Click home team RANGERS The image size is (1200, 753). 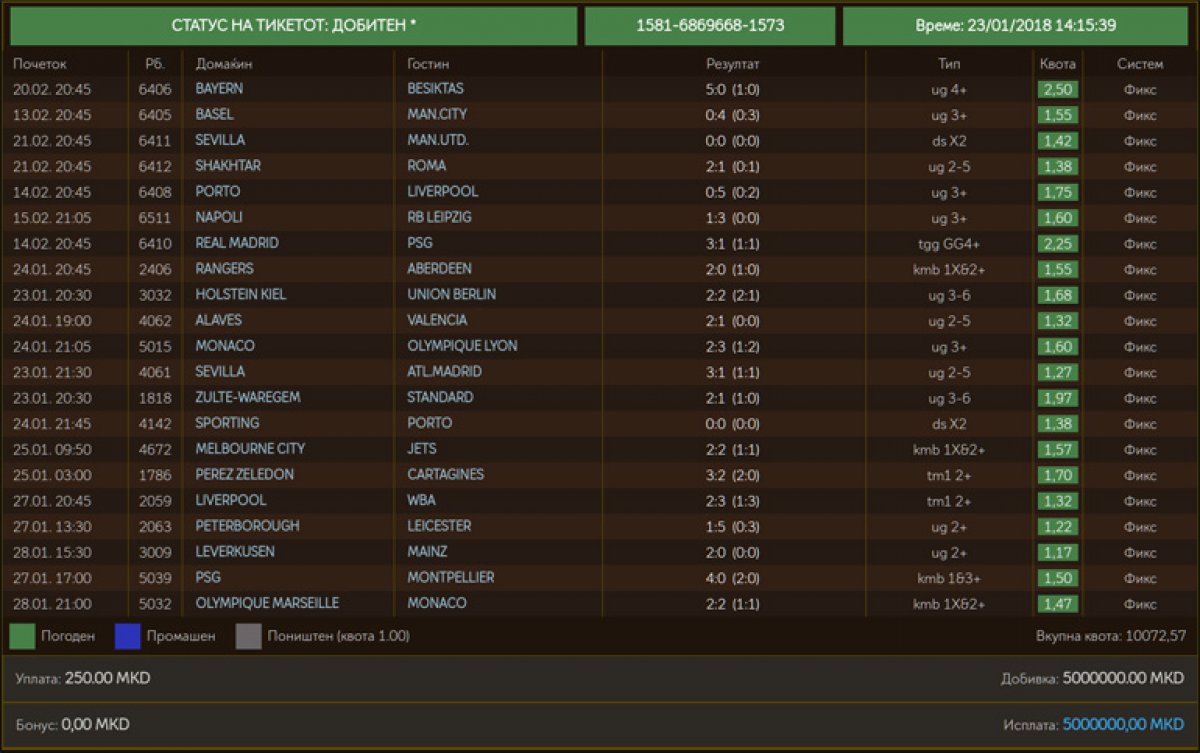coord(225,269)
